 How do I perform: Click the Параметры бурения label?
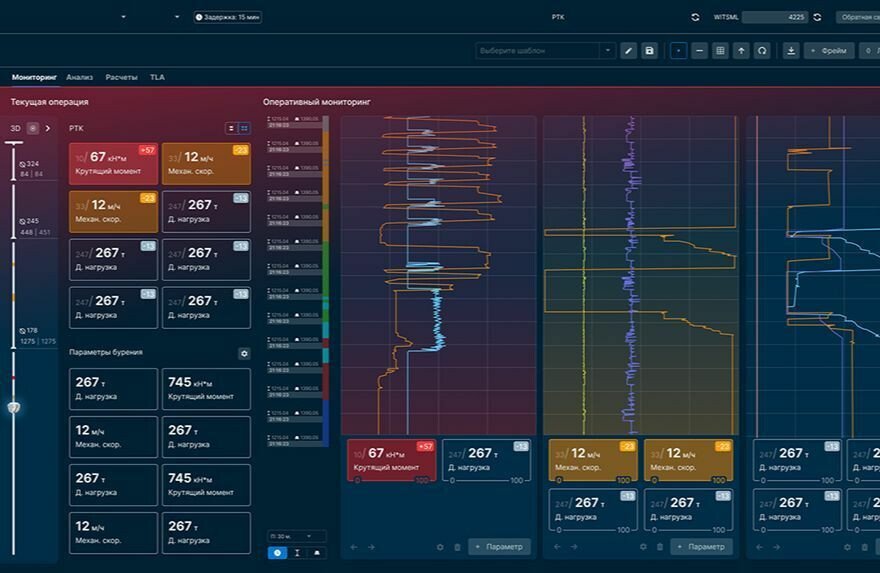[x=106, y=352]
